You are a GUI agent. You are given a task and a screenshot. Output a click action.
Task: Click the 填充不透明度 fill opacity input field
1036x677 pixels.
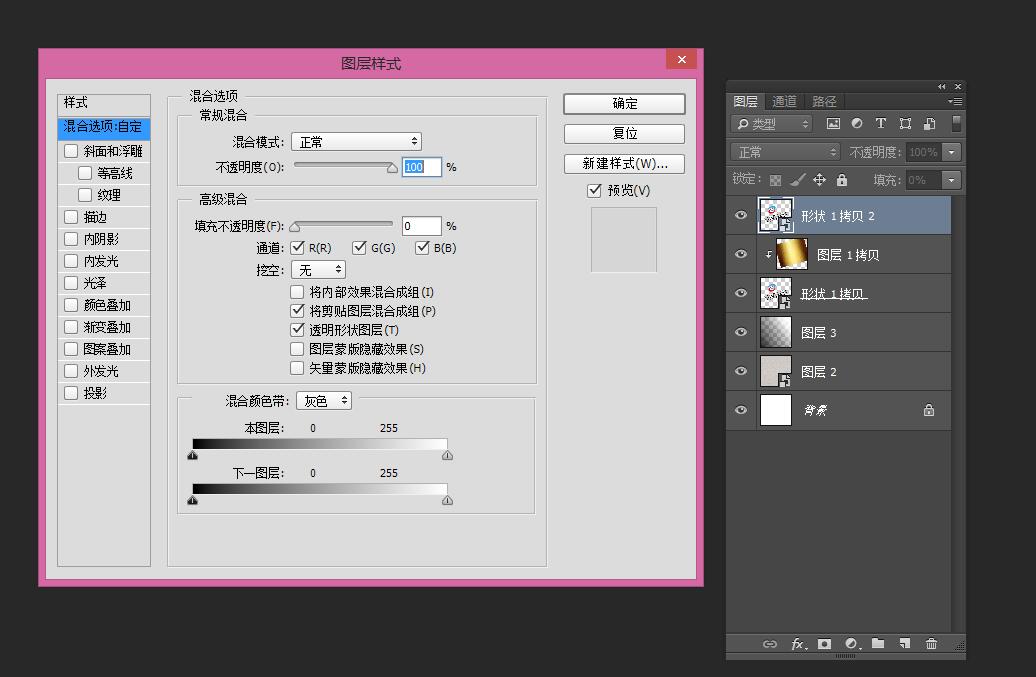tap(421, 226)
